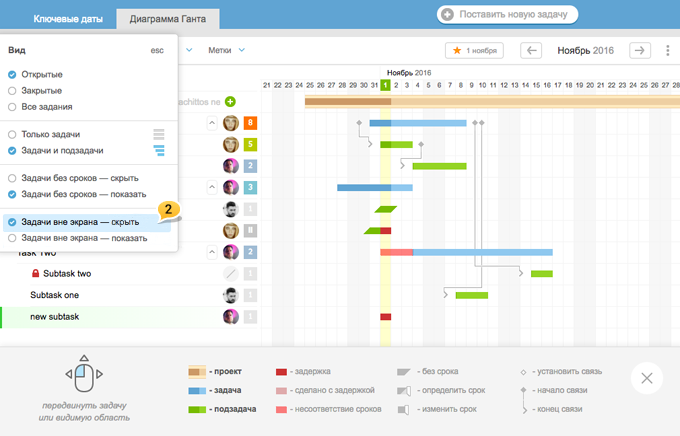Screen dimensions: 680x436
Task: Open the 'Метки' dropdown
Action: pos(227,50)
